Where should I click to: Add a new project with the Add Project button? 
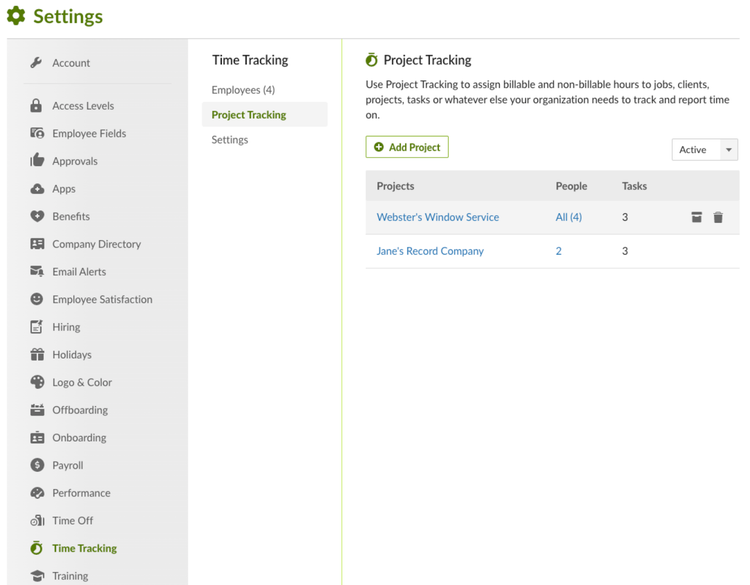(407, 147)
